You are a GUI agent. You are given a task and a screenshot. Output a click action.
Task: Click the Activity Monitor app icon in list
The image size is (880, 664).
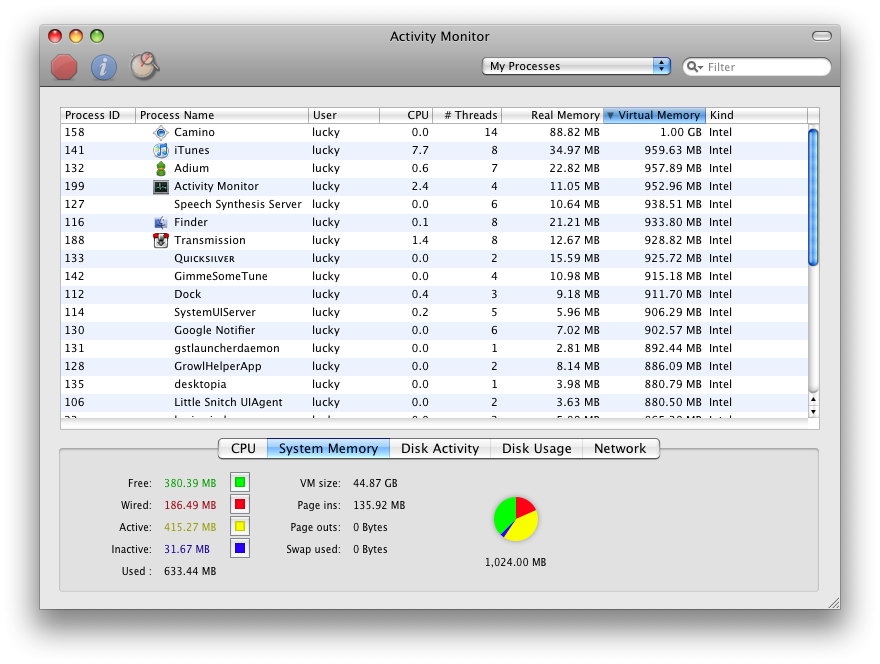point(161,186)
